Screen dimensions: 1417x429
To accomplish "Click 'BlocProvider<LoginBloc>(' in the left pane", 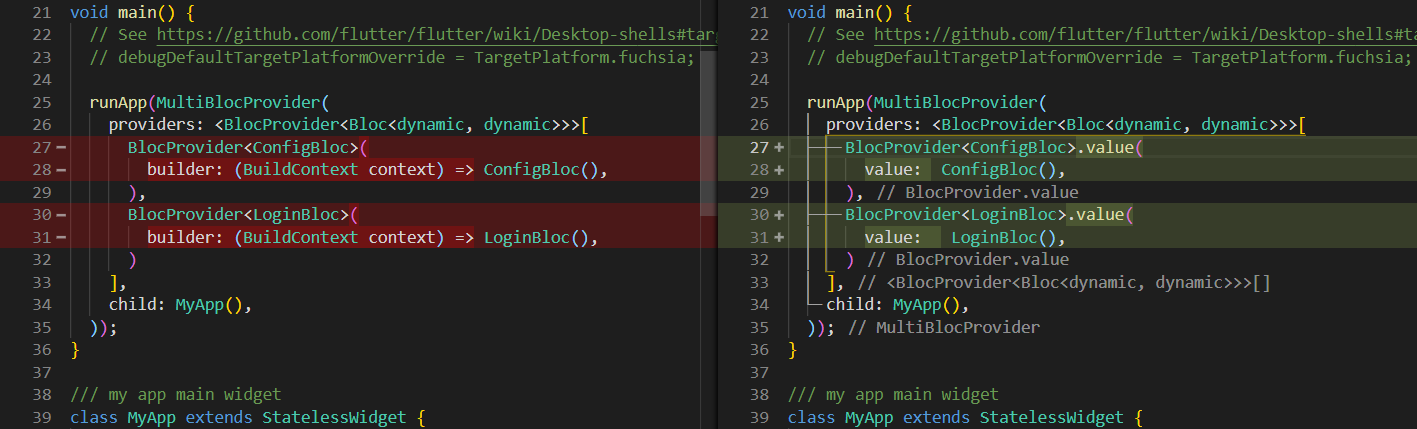I will click(243, 214).
